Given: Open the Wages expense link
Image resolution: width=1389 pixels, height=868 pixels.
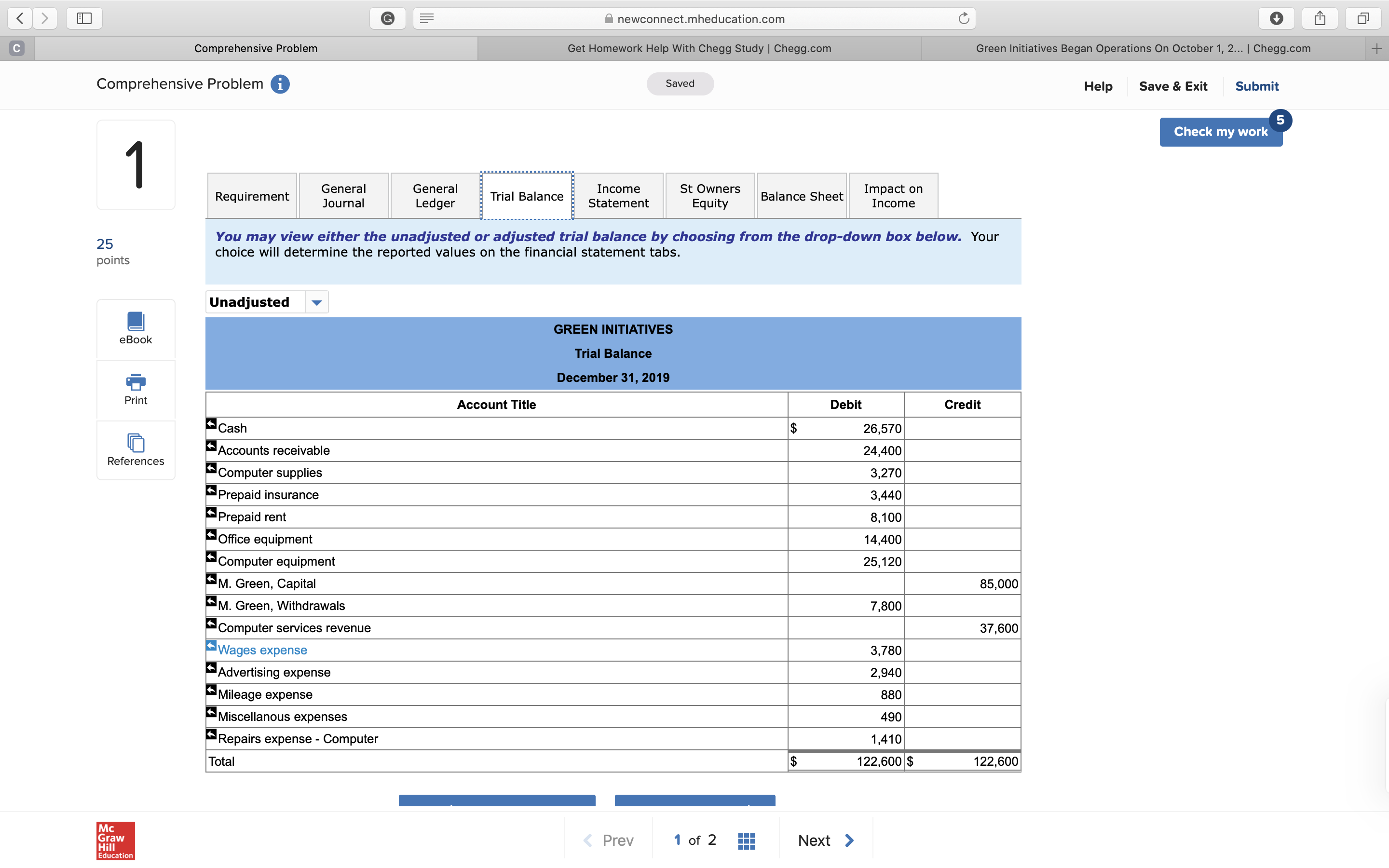Looking at the screenshot, I should tap(262, 649).
